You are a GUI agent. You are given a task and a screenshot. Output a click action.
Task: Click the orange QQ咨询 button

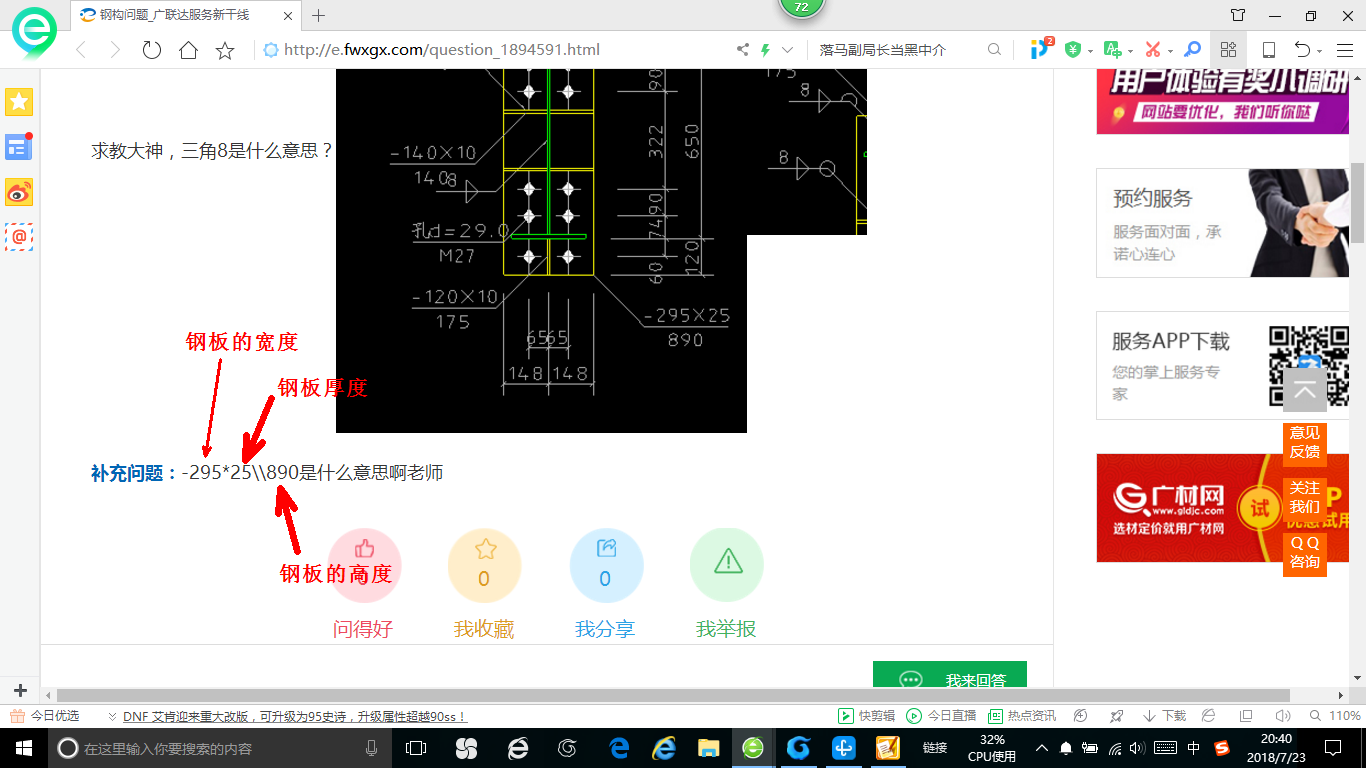[1305, 552]
